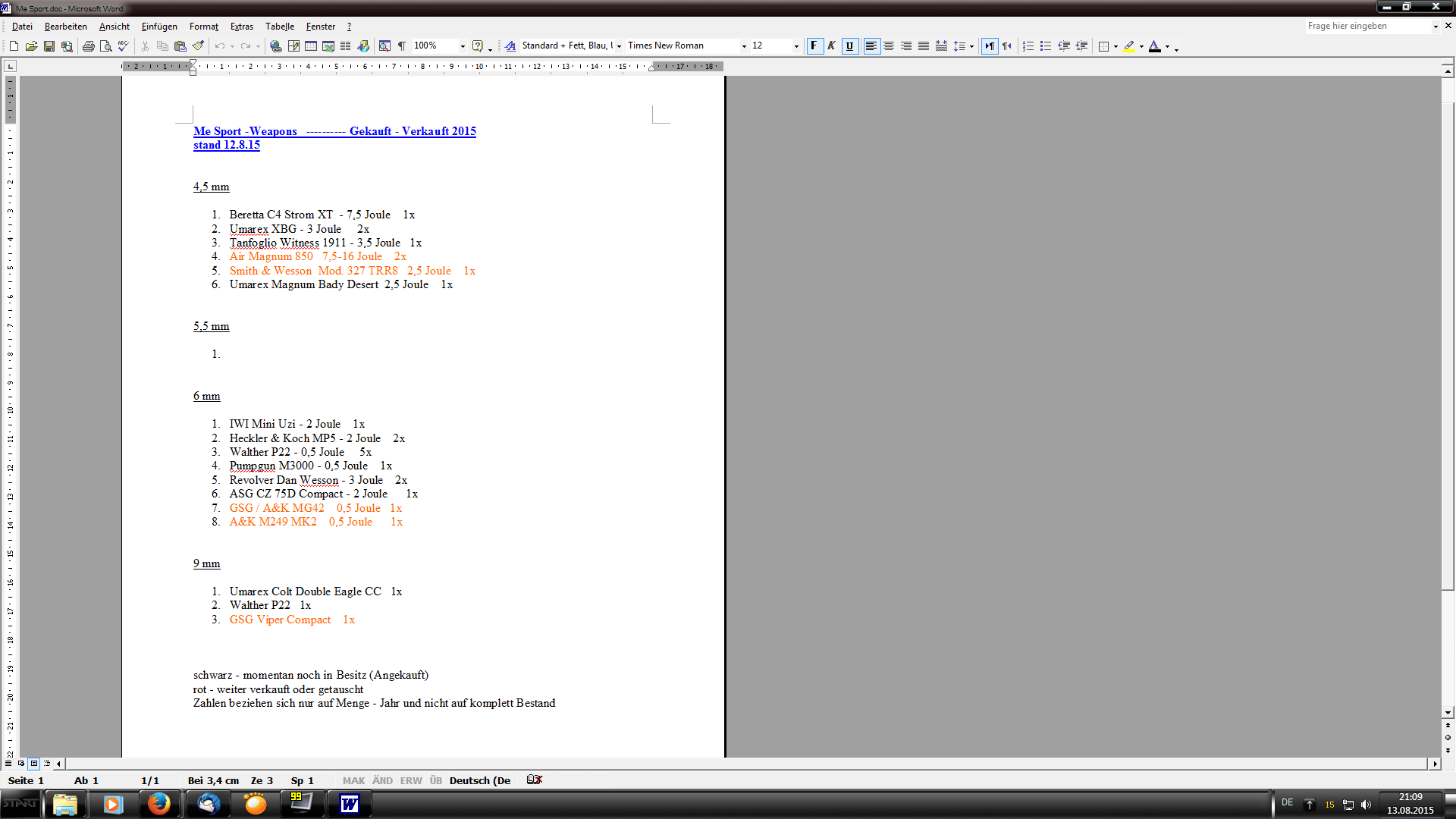Screen dimensions: 1456x819
Task: Click the numbered list icon
Action: (1028, 46)
